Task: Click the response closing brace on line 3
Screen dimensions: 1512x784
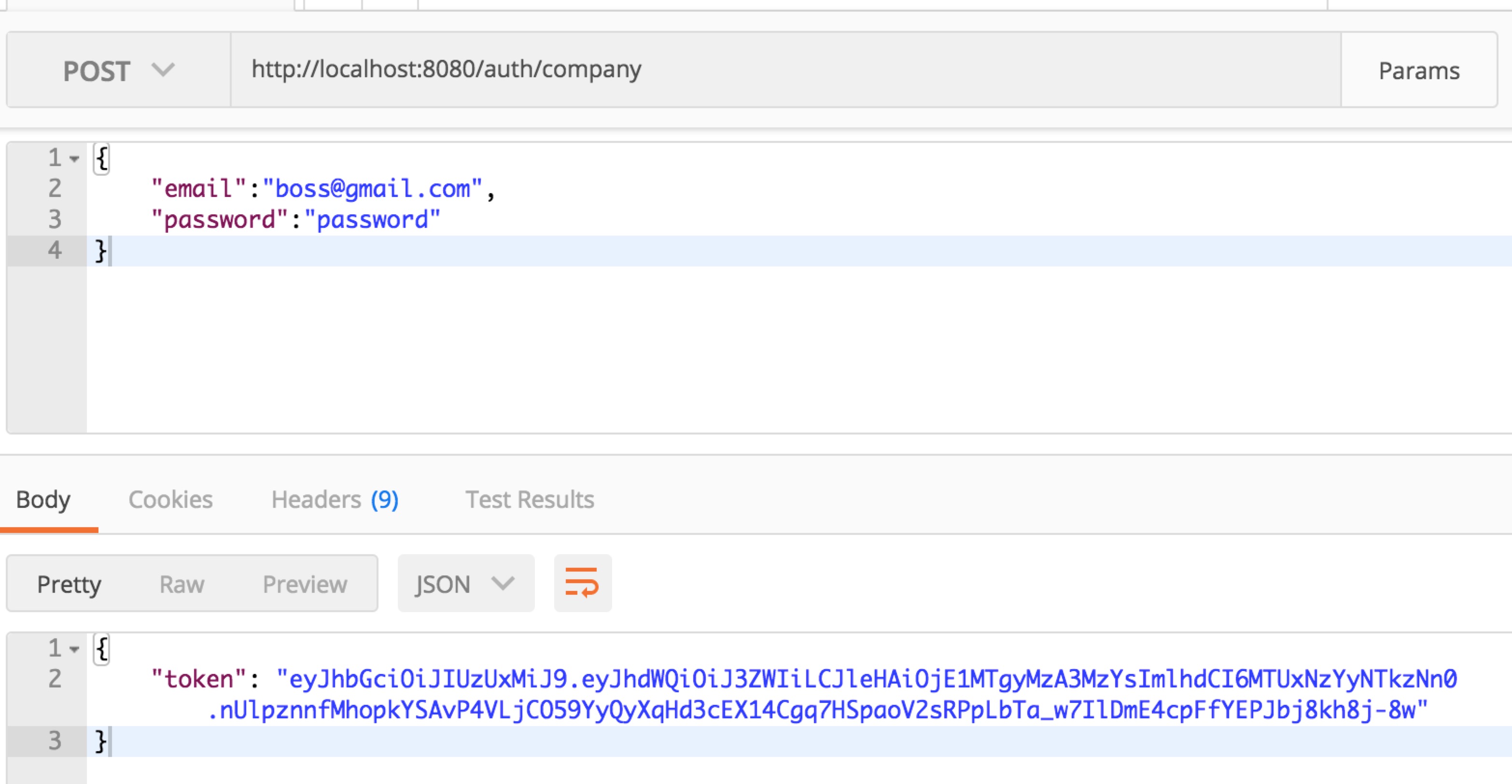Action: point(101,741)
